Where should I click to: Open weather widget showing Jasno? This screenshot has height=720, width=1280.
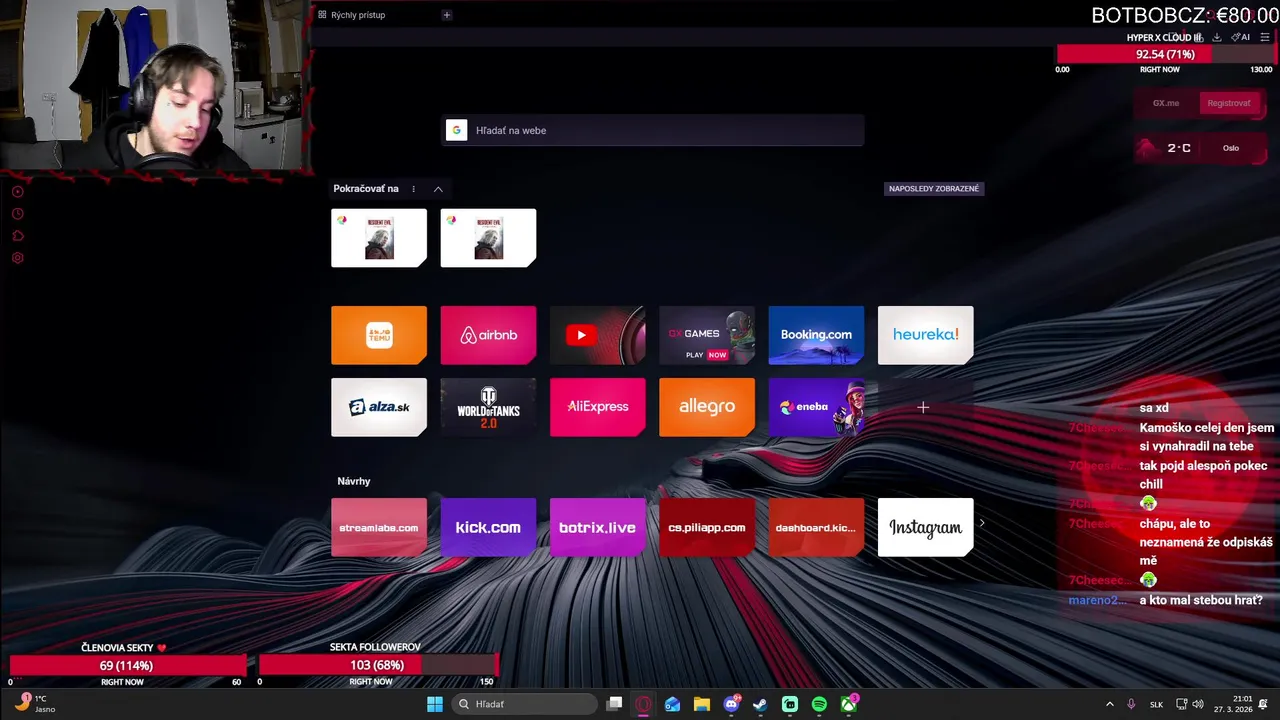point(34,704)
